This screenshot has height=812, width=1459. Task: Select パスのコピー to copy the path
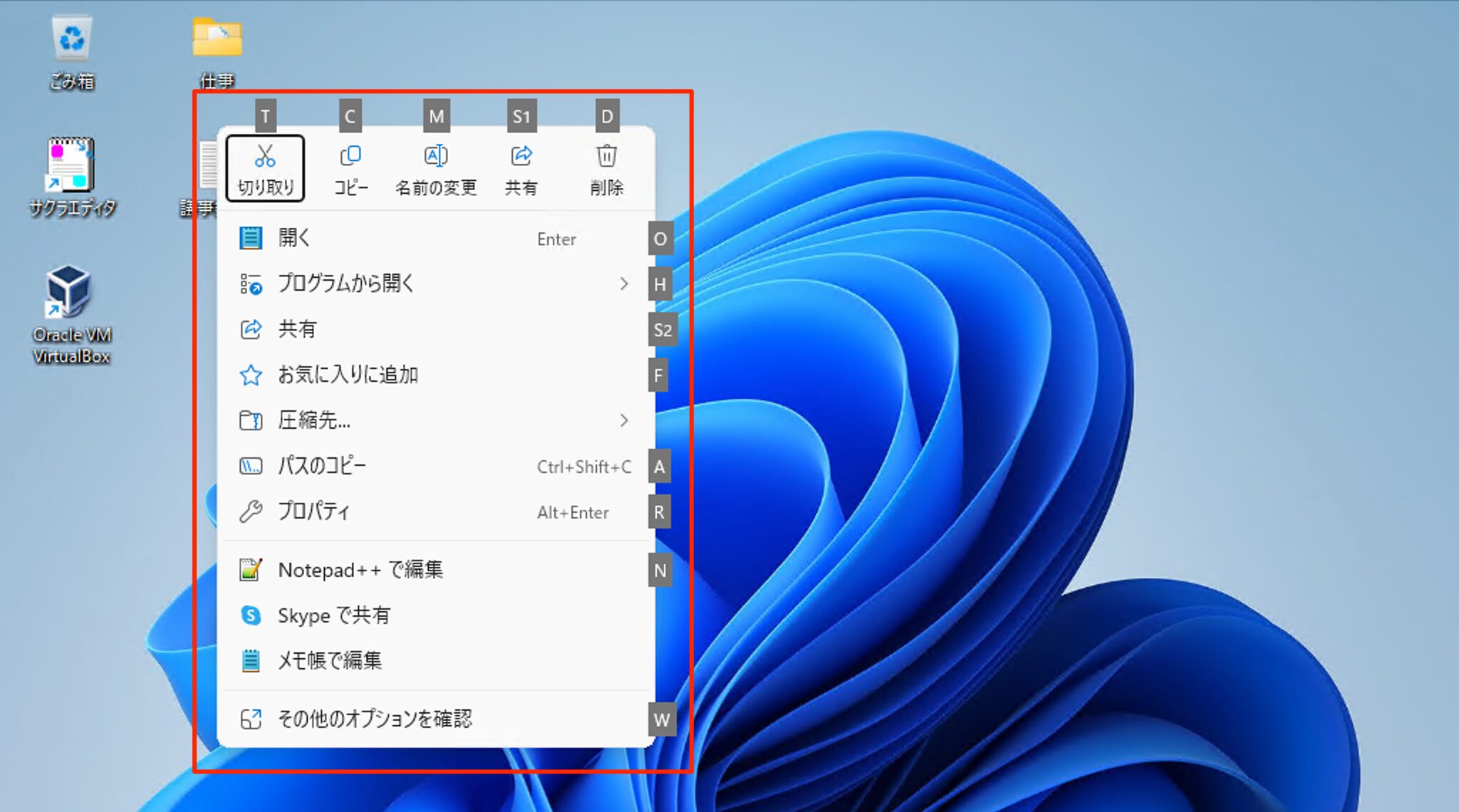[321, 466]
